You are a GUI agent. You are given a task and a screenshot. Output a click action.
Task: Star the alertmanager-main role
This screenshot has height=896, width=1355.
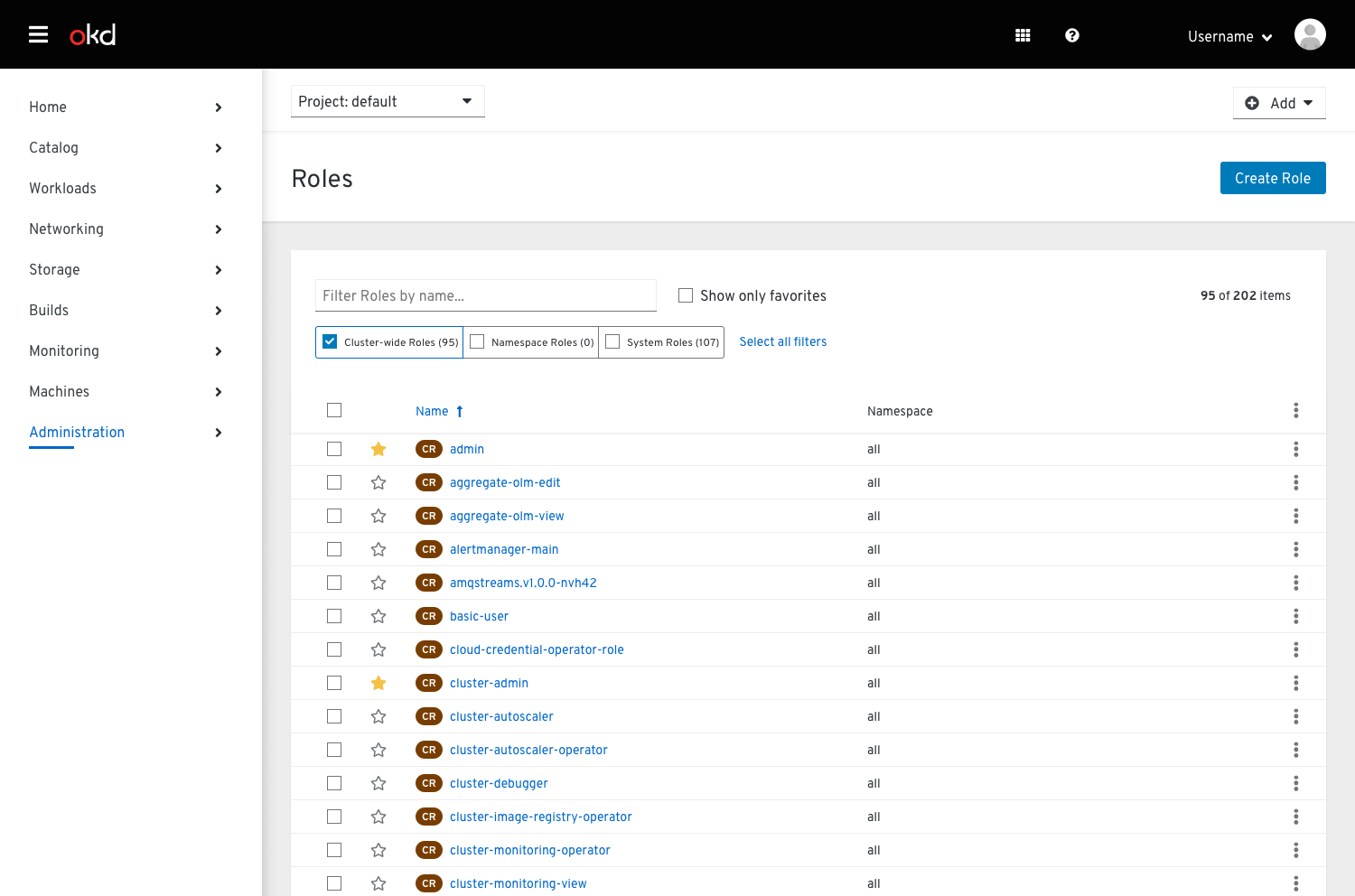(378, 549)
